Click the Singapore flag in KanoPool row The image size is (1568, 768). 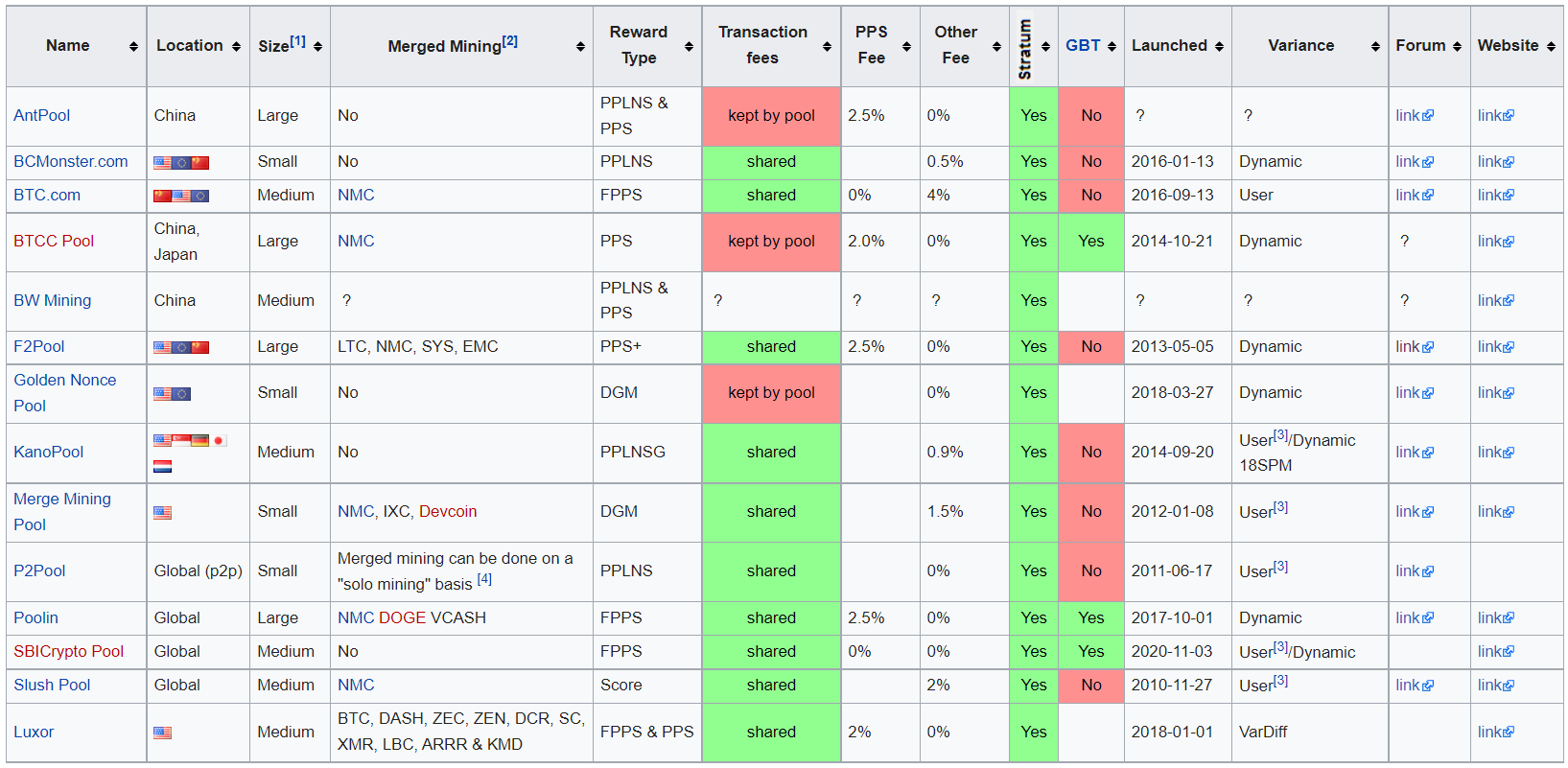[181, 441]
